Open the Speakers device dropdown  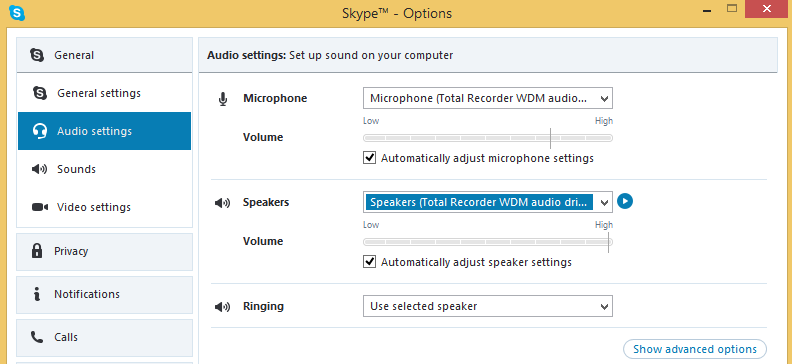(488, 202)
